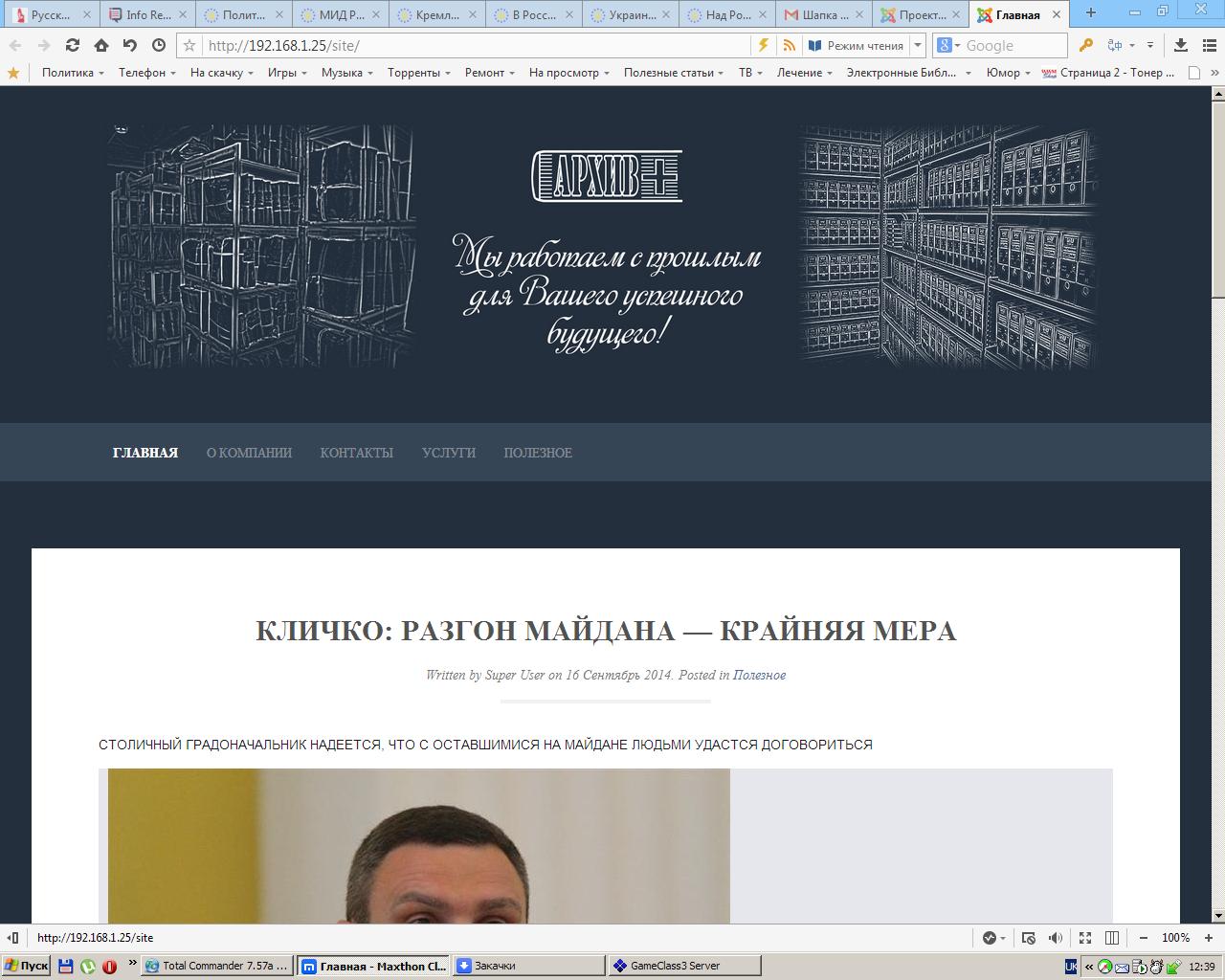The image size is (1225, 980).
Task: Open the Страница 2 - Тонер bookmark
Action: 1109,73
